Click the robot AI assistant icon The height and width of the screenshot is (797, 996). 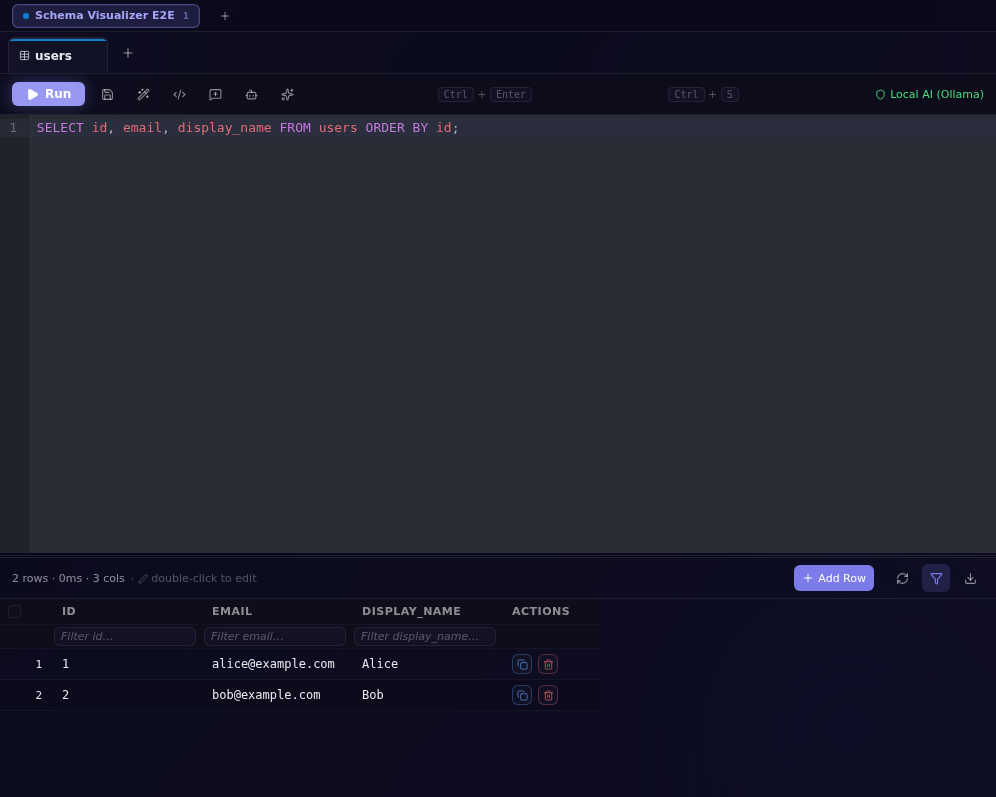coord(252,95)
